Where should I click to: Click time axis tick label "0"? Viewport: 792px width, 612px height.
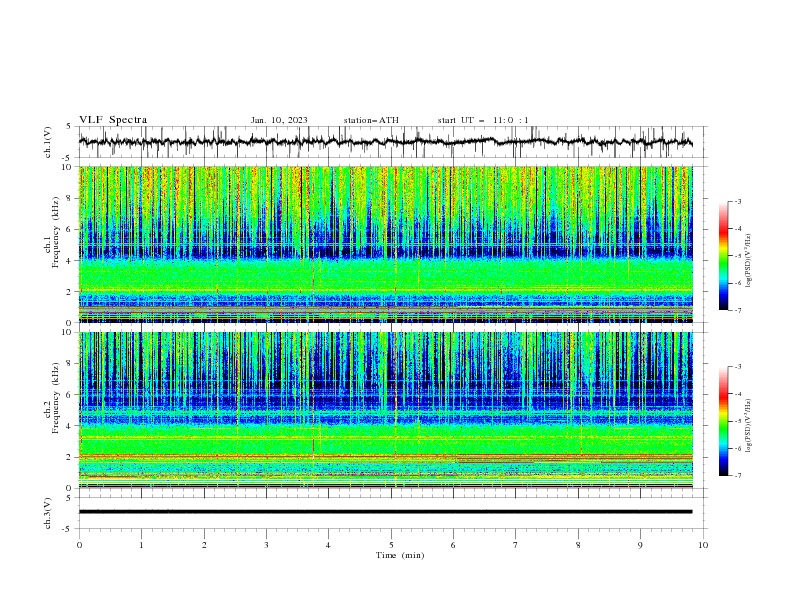click(x=79, y=545)
